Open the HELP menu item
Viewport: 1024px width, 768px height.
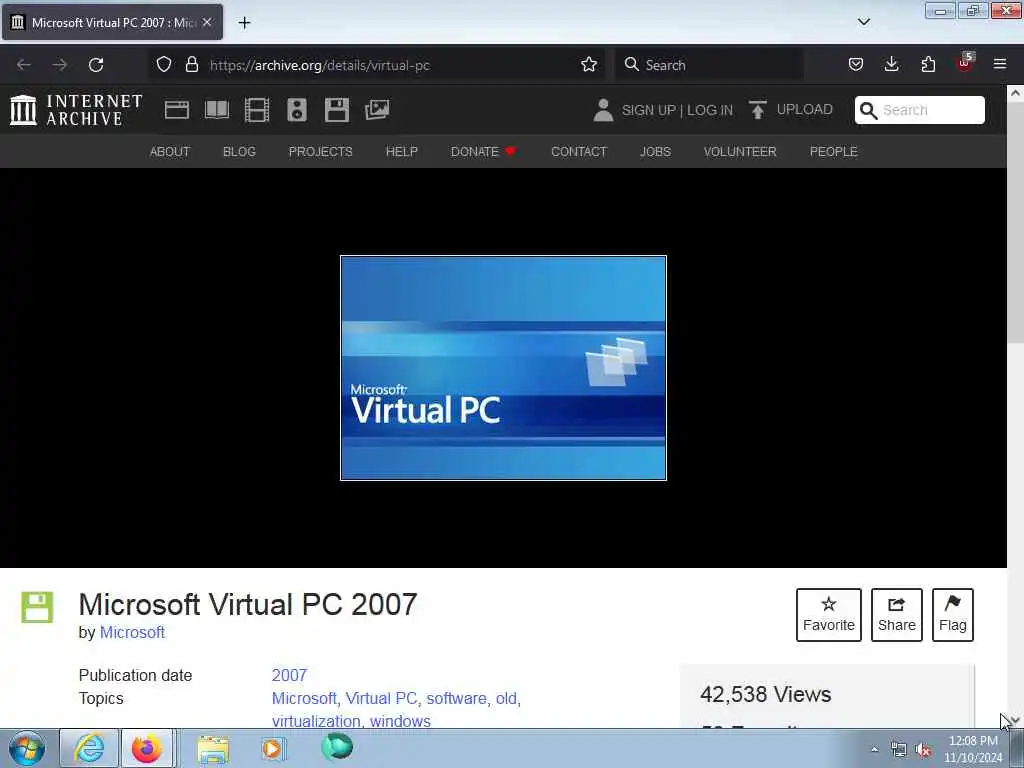click(402, 152)
